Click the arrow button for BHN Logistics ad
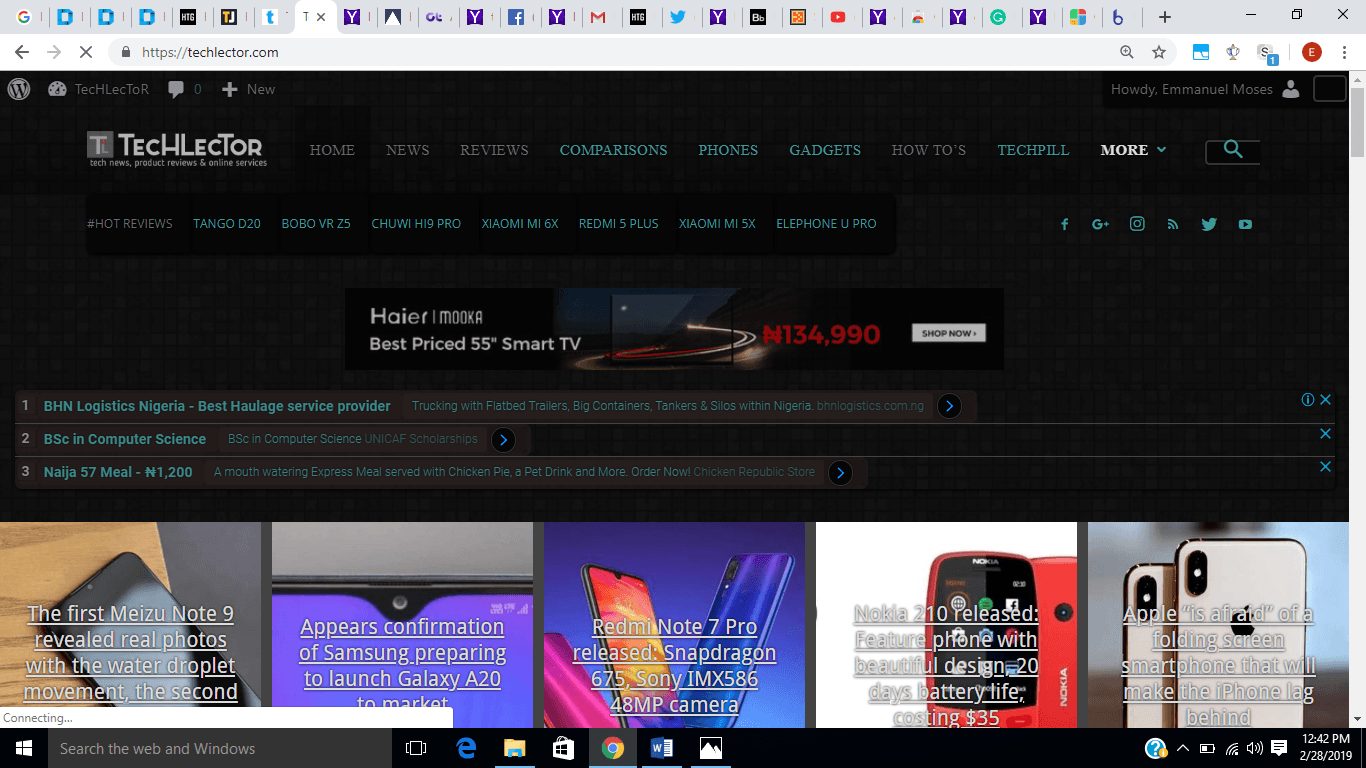 [949, 406]
